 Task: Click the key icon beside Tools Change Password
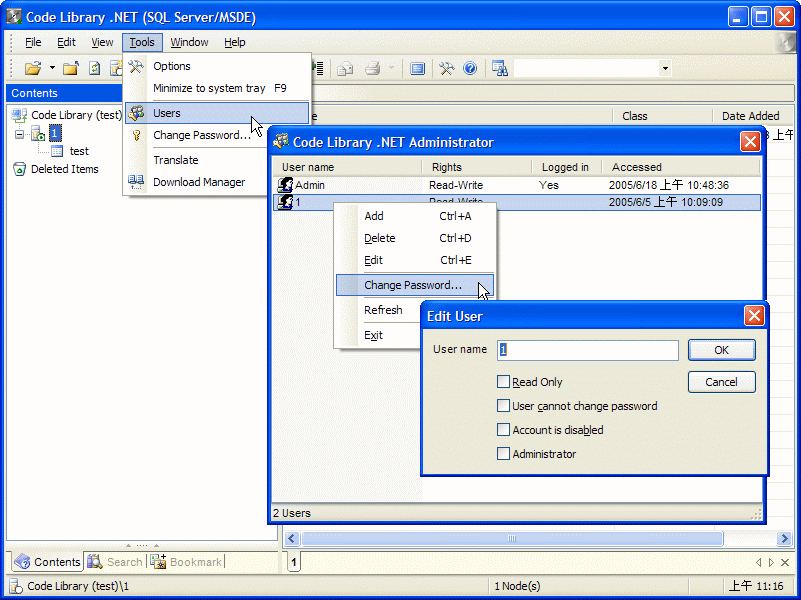coord(136,135)
